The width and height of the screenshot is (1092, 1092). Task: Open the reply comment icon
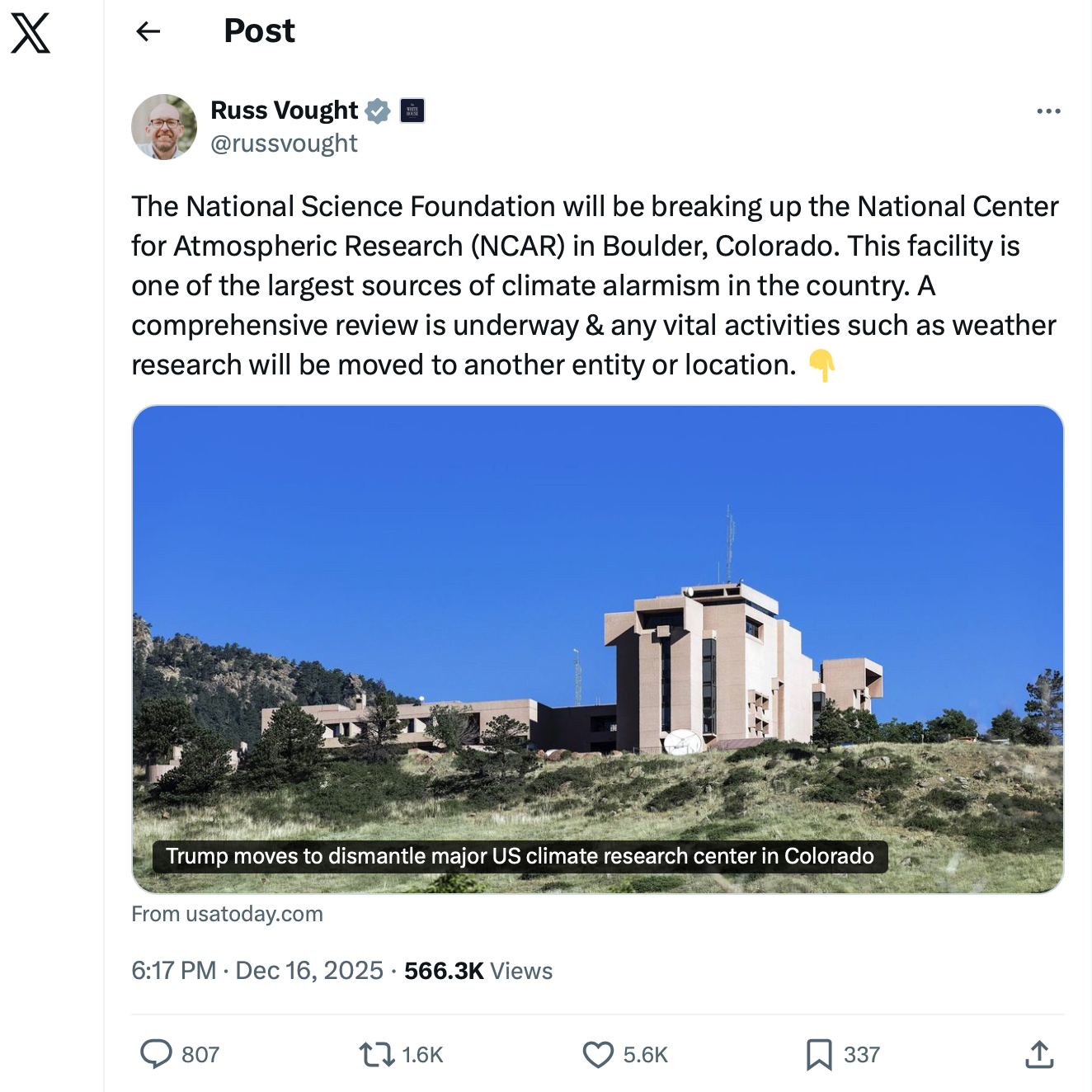(156, 1054)
